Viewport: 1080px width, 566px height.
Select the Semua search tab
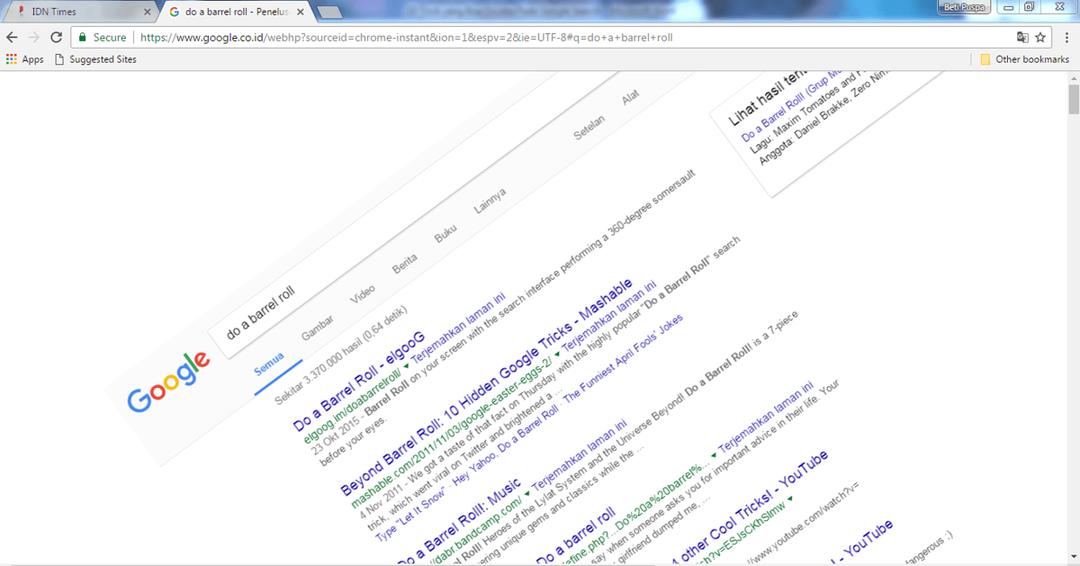click(x=269, y=364)
